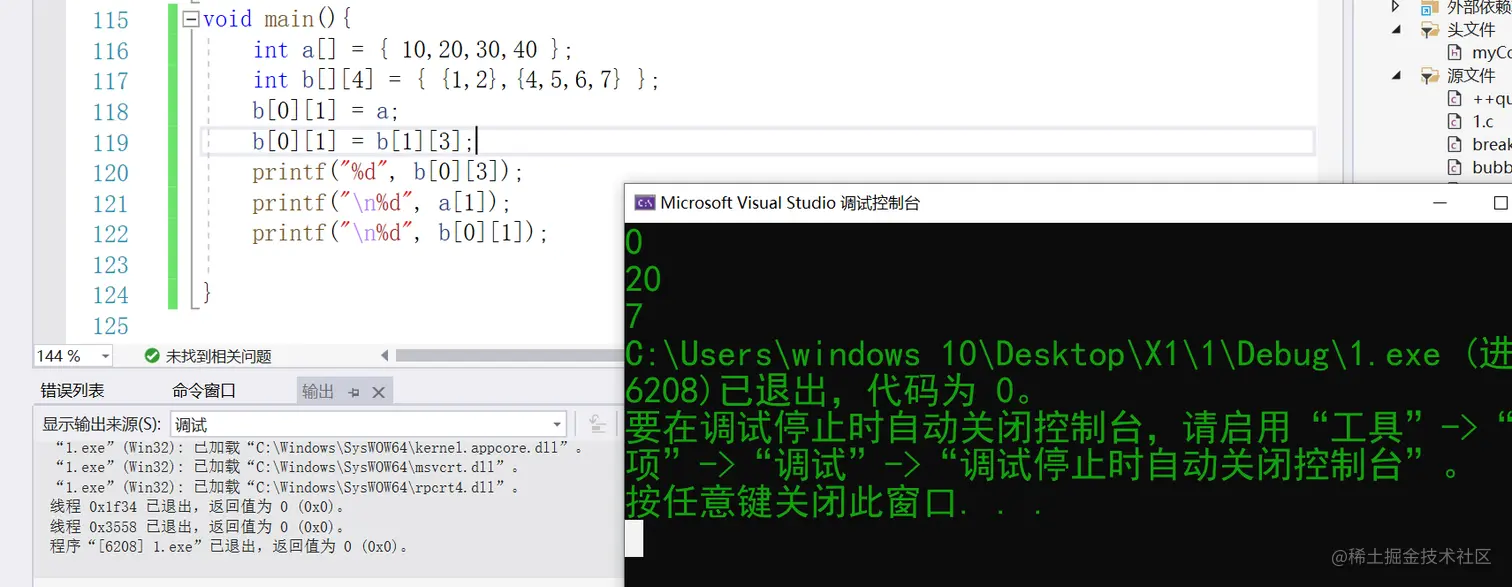The width and height of the screenshot is (1512, 587).
Task: Click the clear output icon beside output pane
Action: pos(597,424)
